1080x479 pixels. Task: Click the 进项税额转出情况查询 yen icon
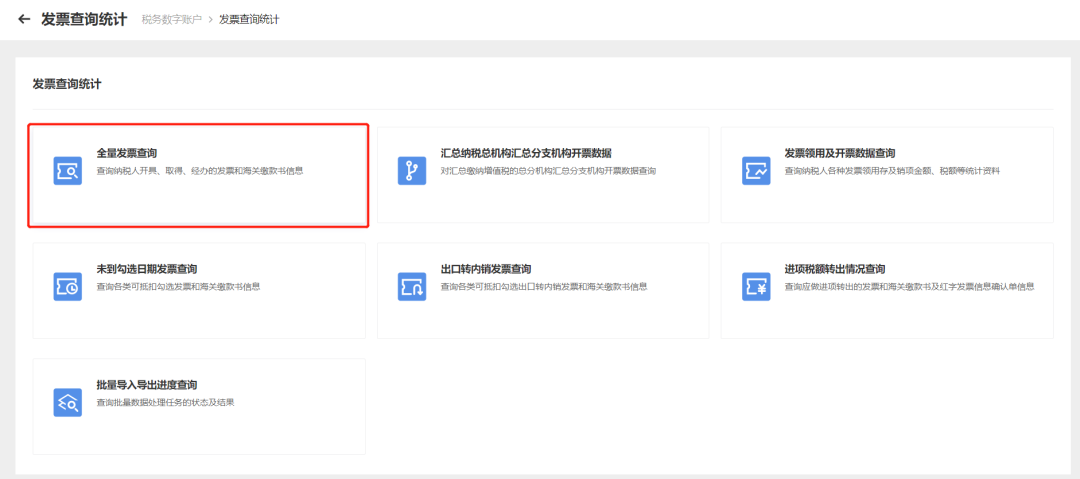[x=755, y=287]
